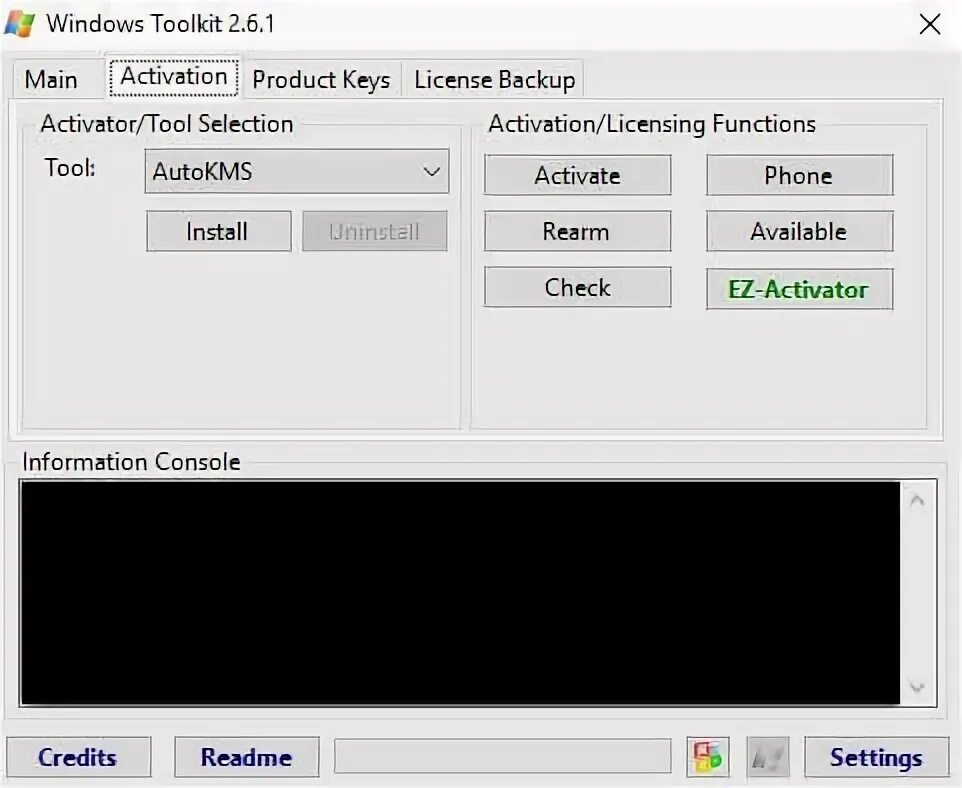Click the Rearm button
The width and height of the screenshot is (962, 788).
[577, 231]
